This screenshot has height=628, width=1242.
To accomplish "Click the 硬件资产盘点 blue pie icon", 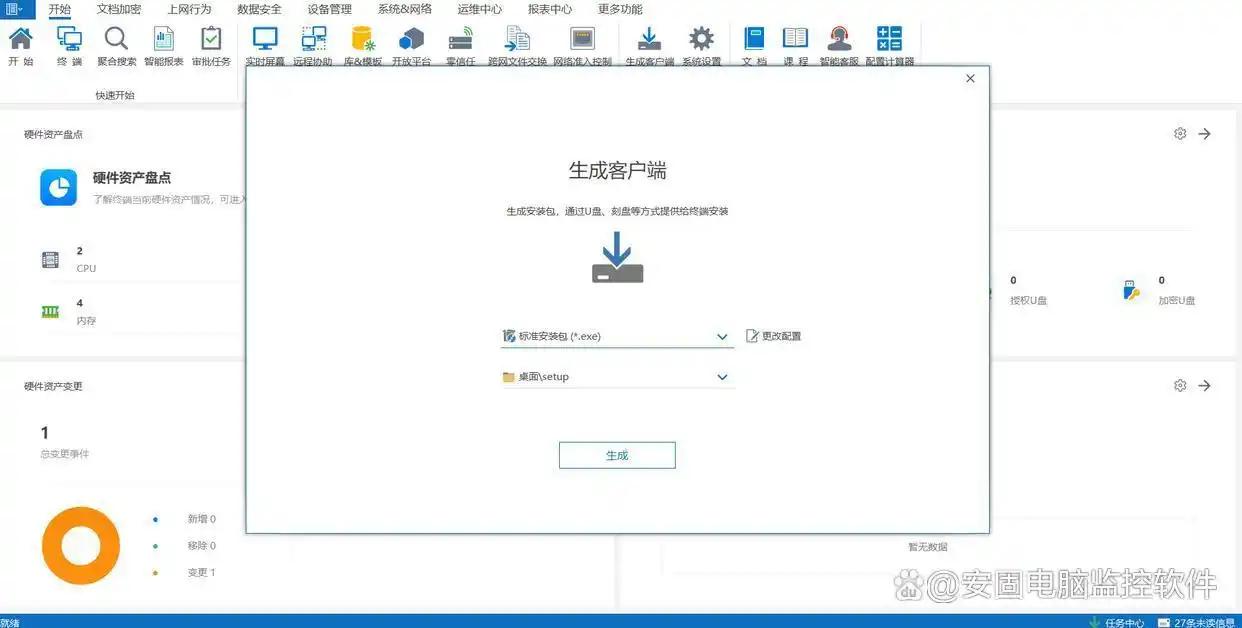I will pyautogui.click(x=59, y=187).
